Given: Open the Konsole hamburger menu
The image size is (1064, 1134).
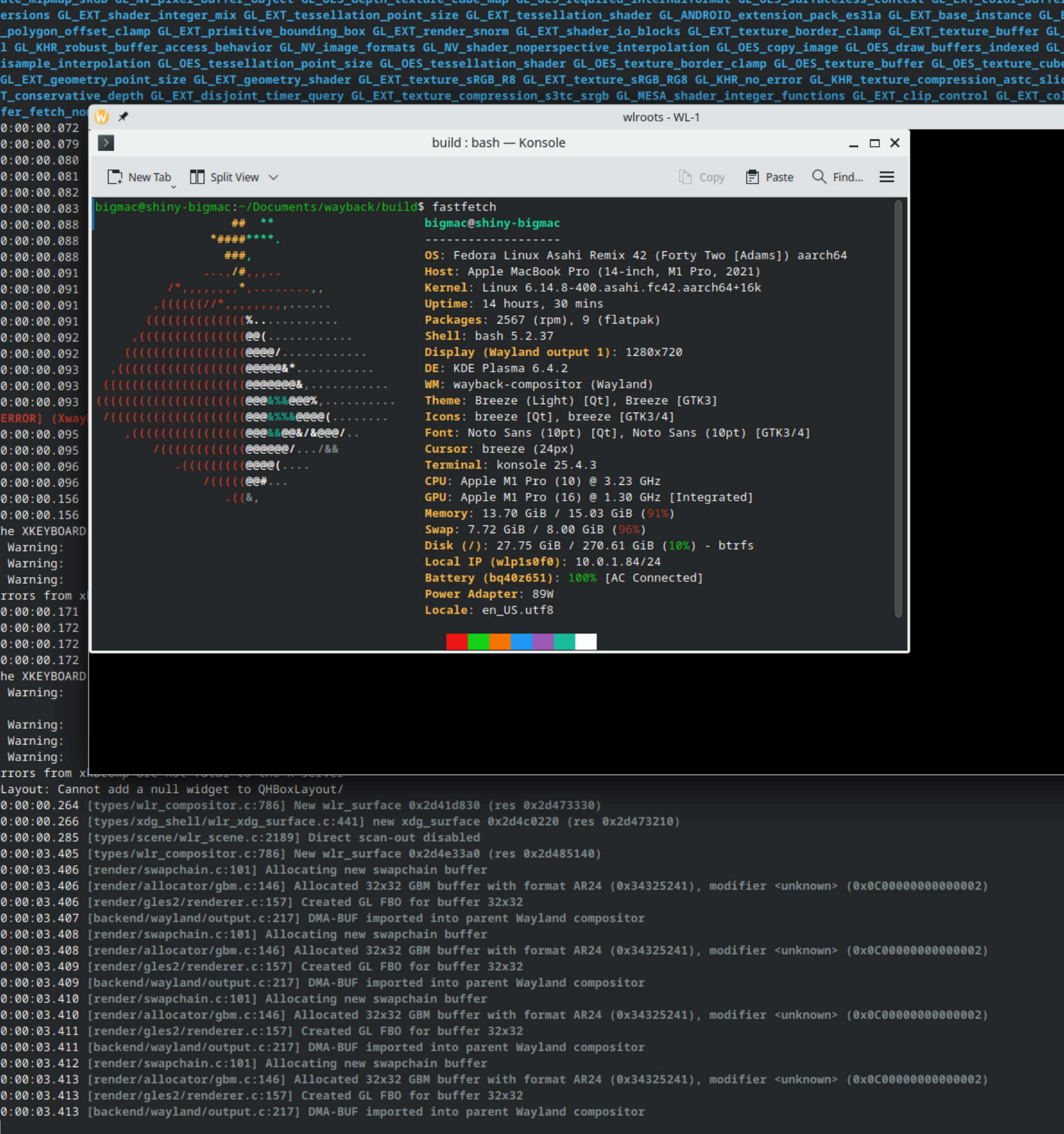Looking at the screenshot, I should [886, 177].
